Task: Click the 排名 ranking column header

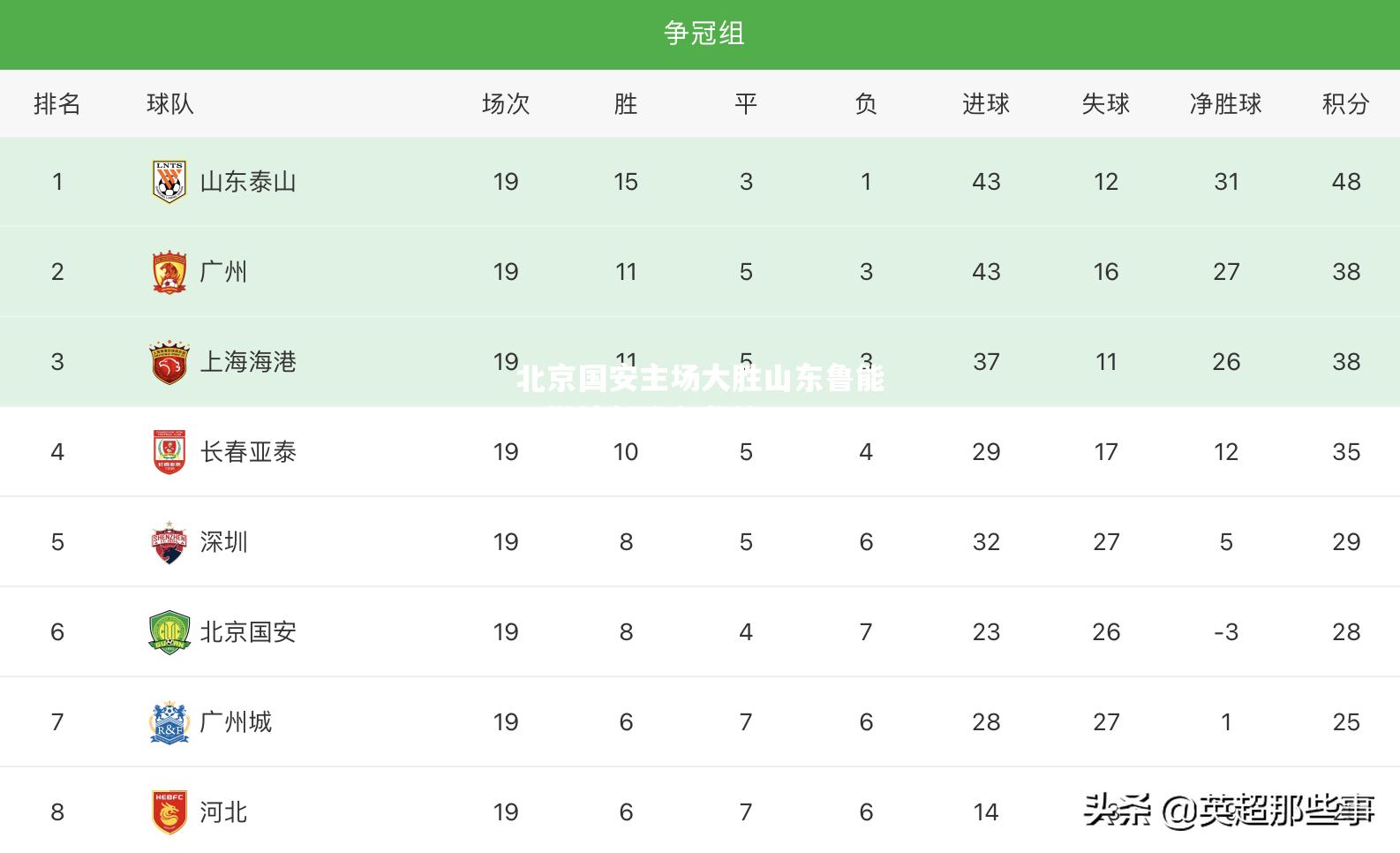Action: (57, 104)
